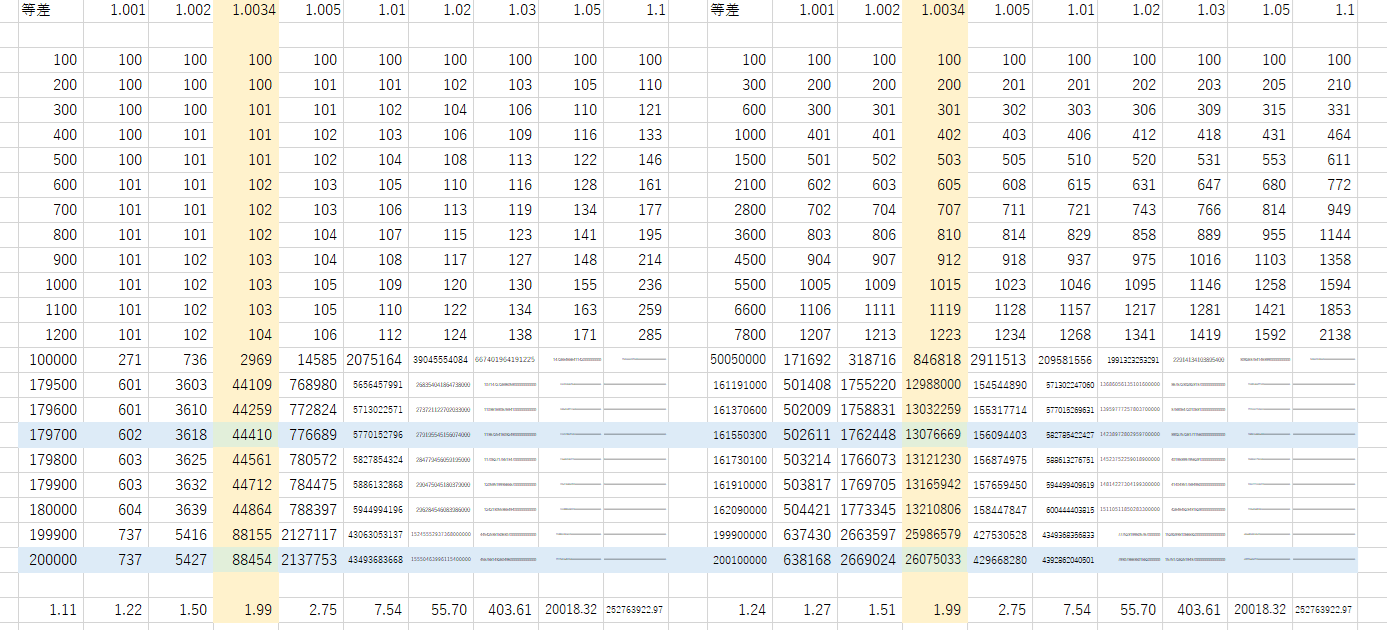This screenshot has width=1387, height=630.
Task: Select the summary value 1.50
Action: click(x=193, y=609)
